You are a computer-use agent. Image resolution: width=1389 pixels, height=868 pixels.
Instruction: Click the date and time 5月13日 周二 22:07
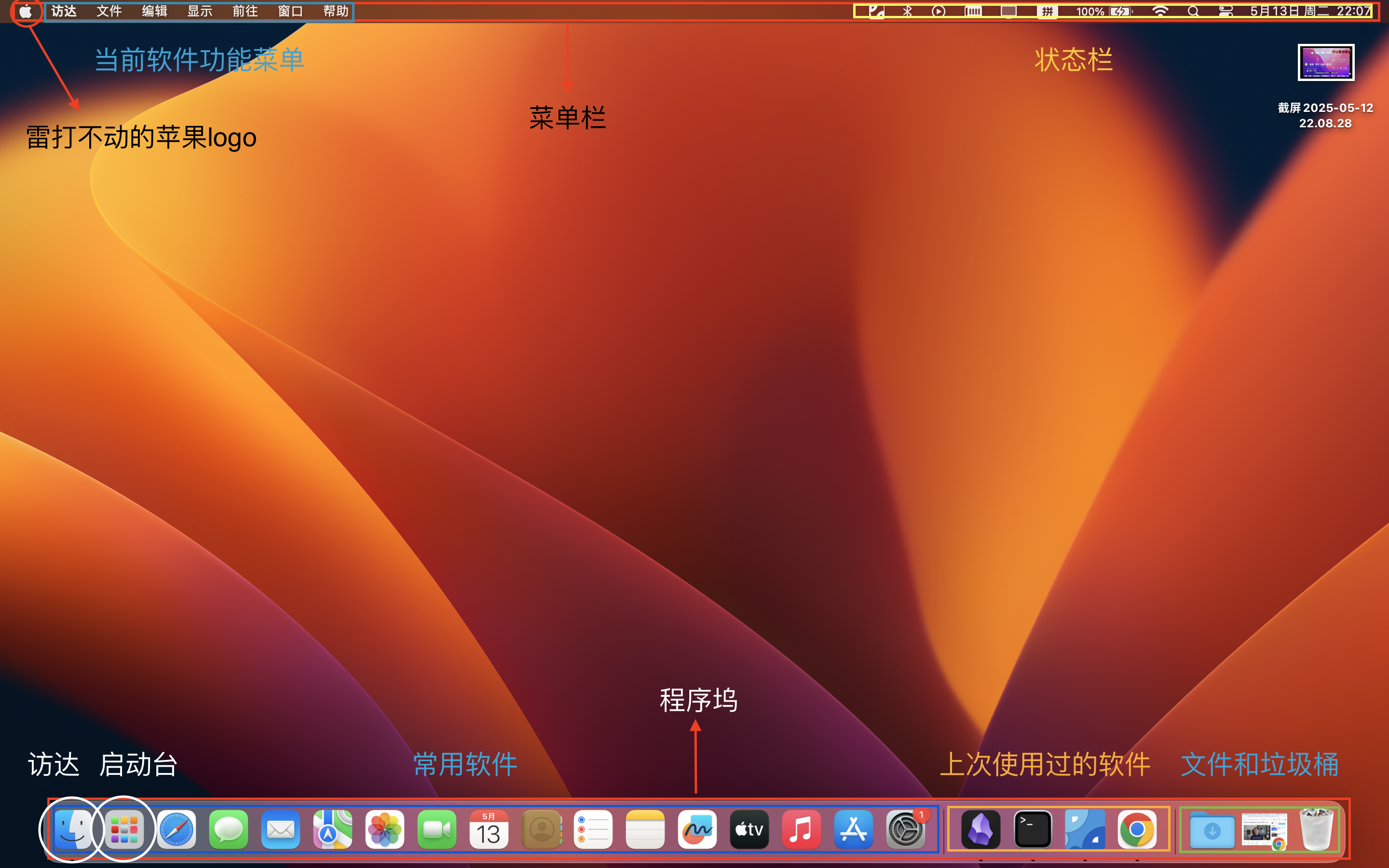[1310, 12]
